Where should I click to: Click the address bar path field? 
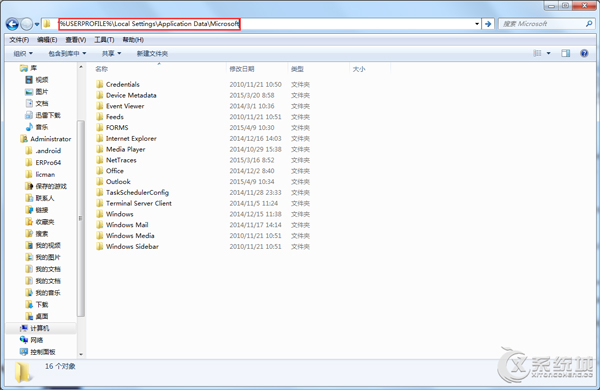point(260,24)
